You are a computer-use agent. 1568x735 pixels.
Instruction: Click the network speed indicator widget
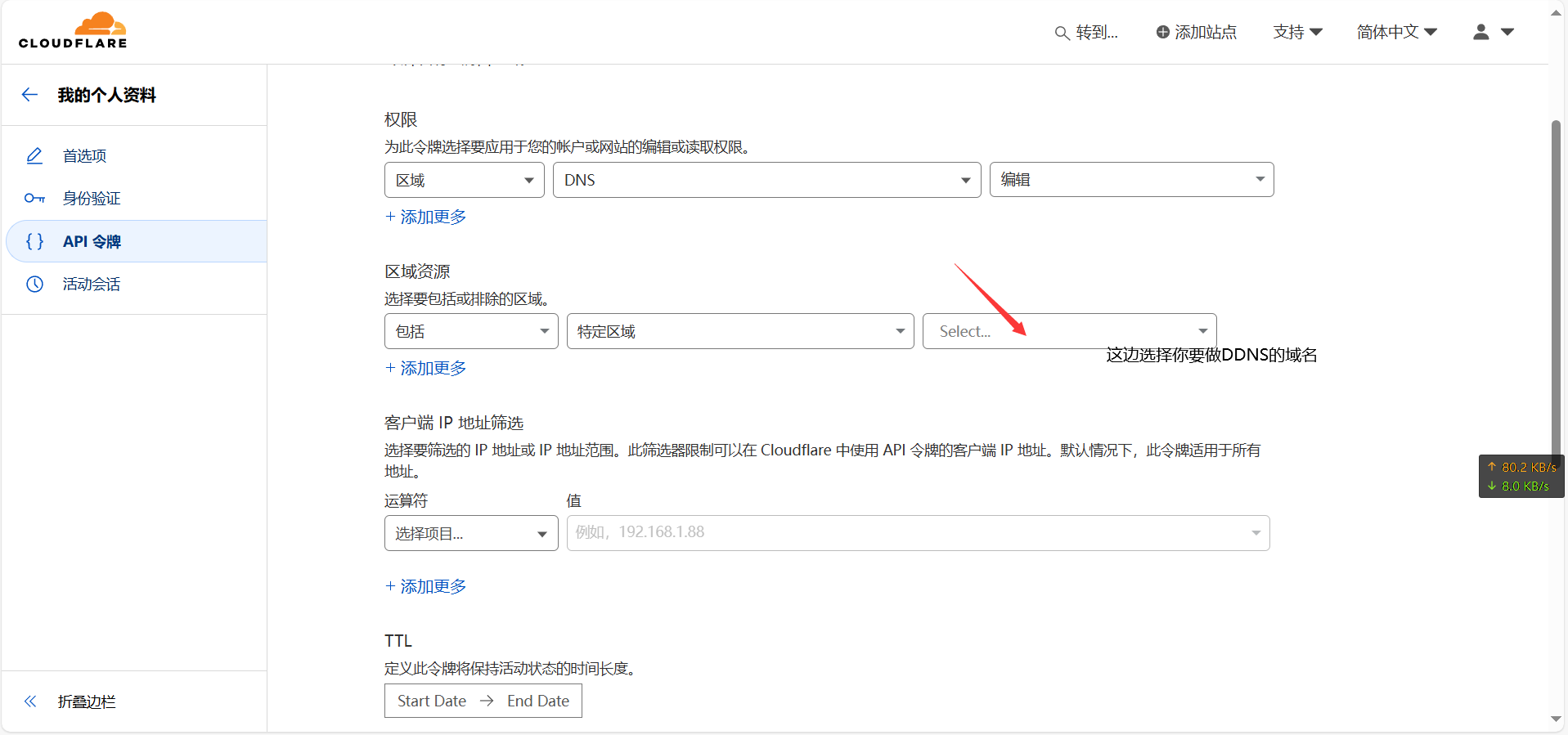1521,476
